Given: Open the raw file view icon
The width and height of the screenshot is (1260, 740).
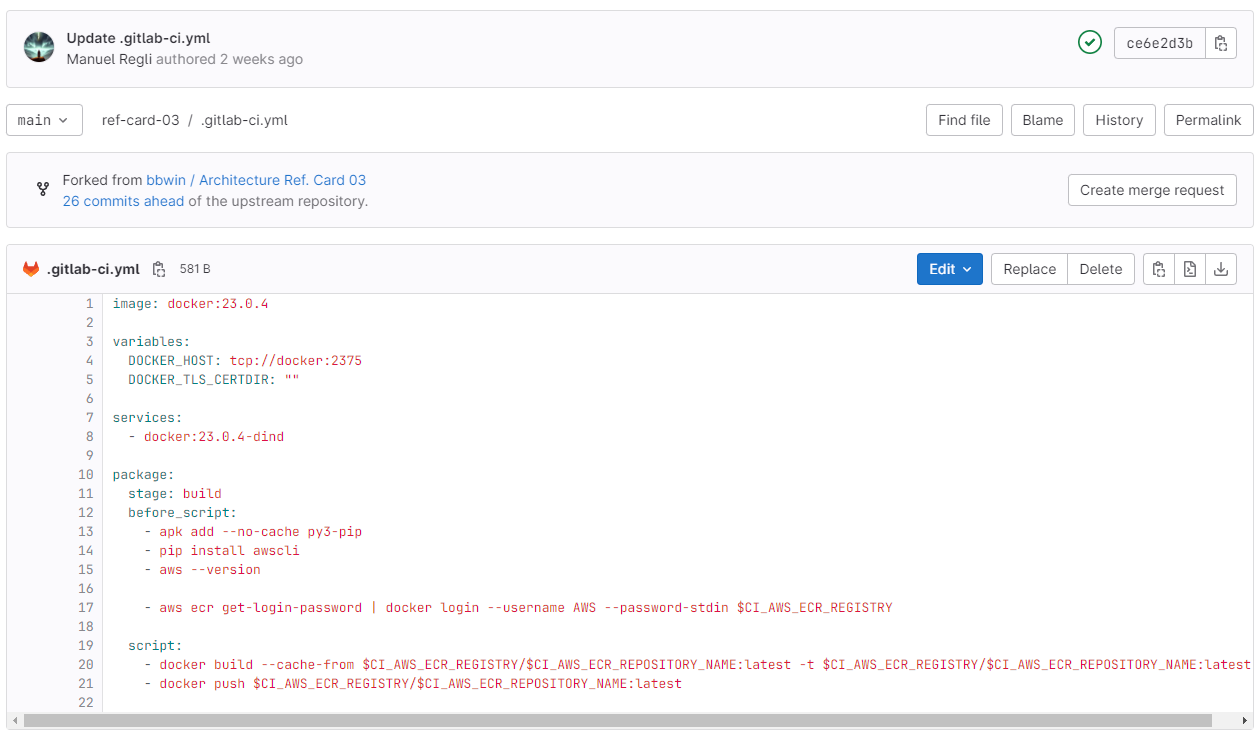Looking at the screenshot, I should 1189,269.
